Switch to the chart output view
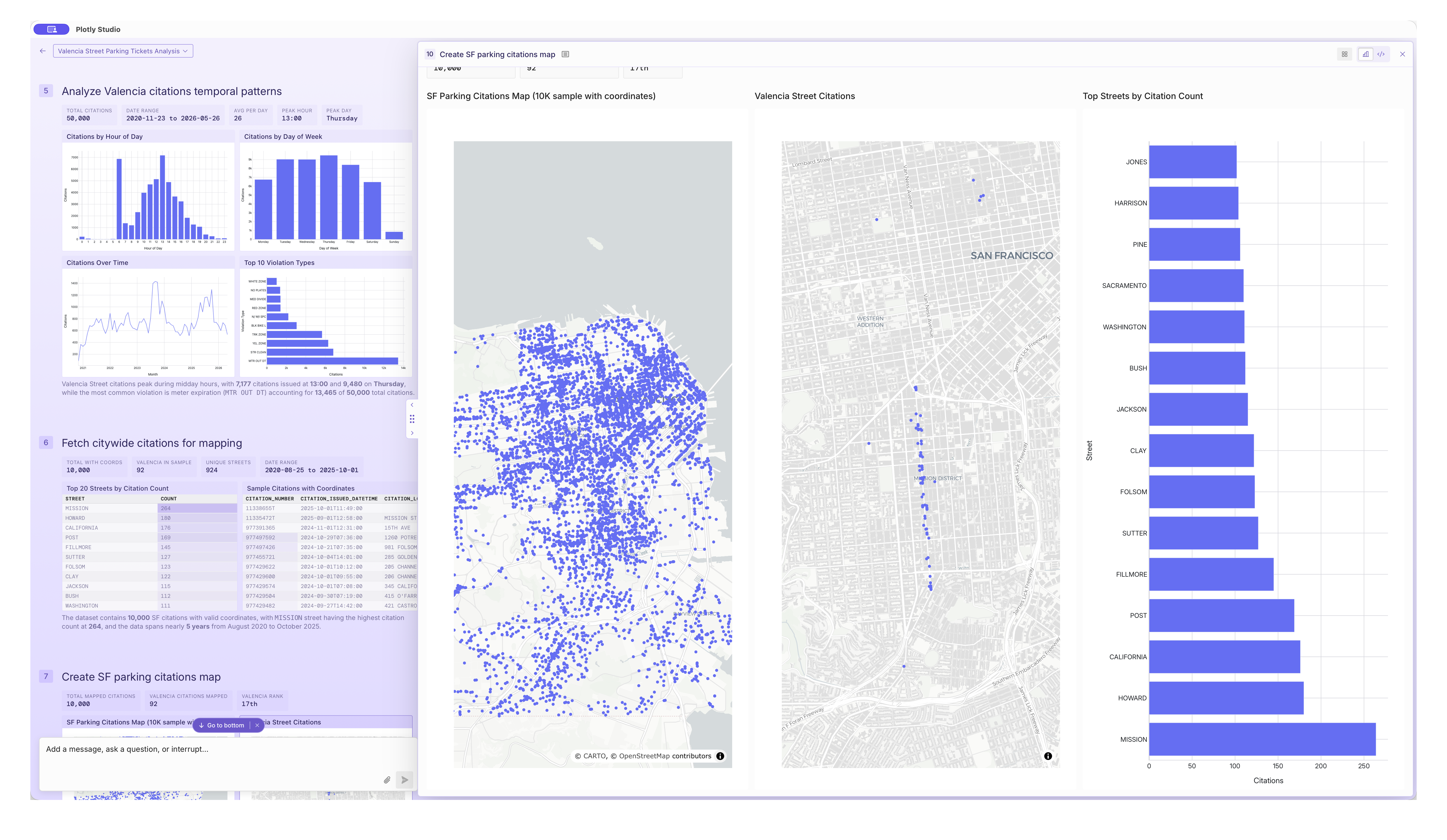This screenshot has height=840, width=1447. pyautogui.click(x=1365, y=54)
